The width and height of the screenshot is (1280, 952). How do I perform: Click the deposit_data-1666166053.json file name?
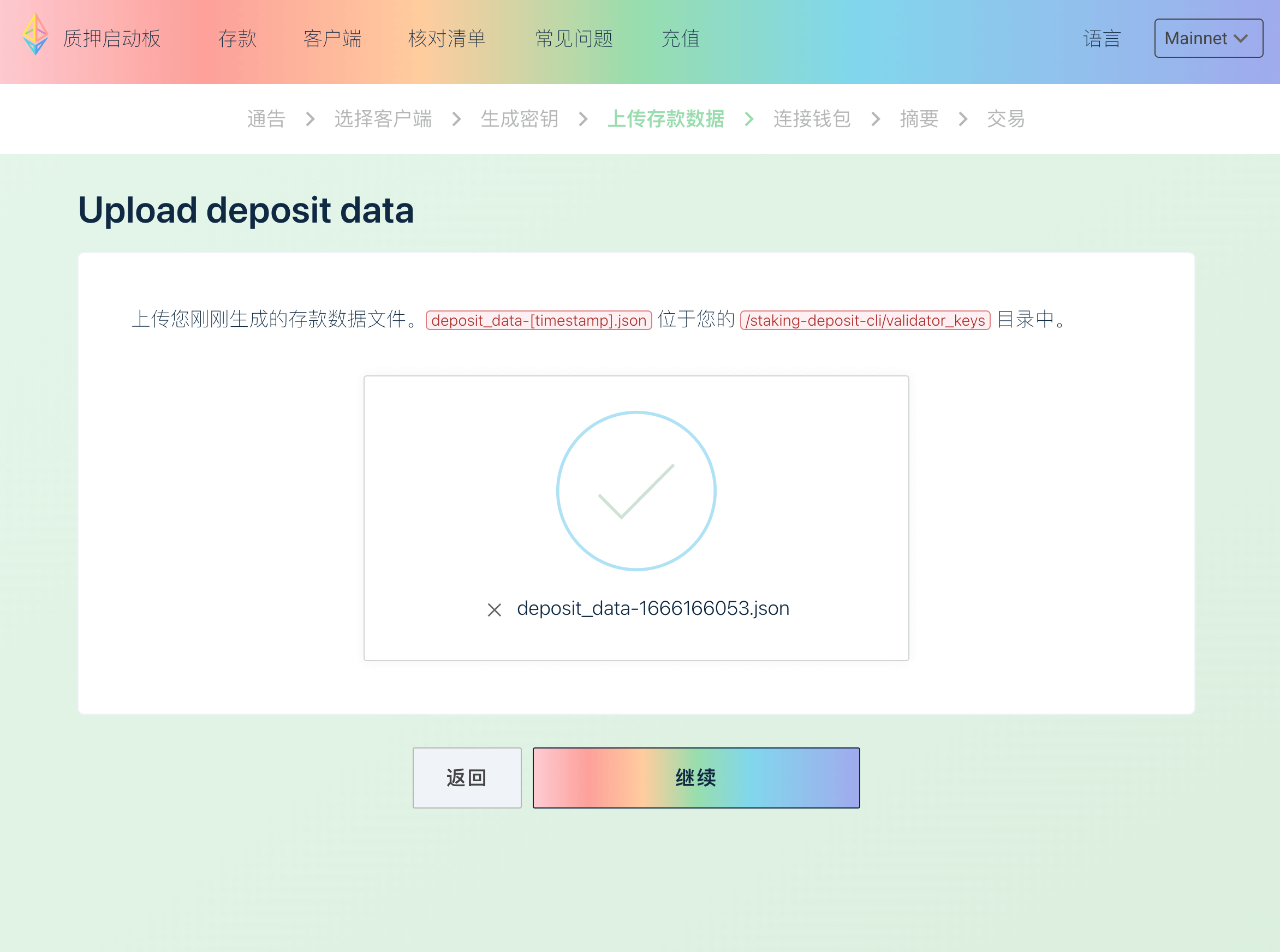pos(653,608)
